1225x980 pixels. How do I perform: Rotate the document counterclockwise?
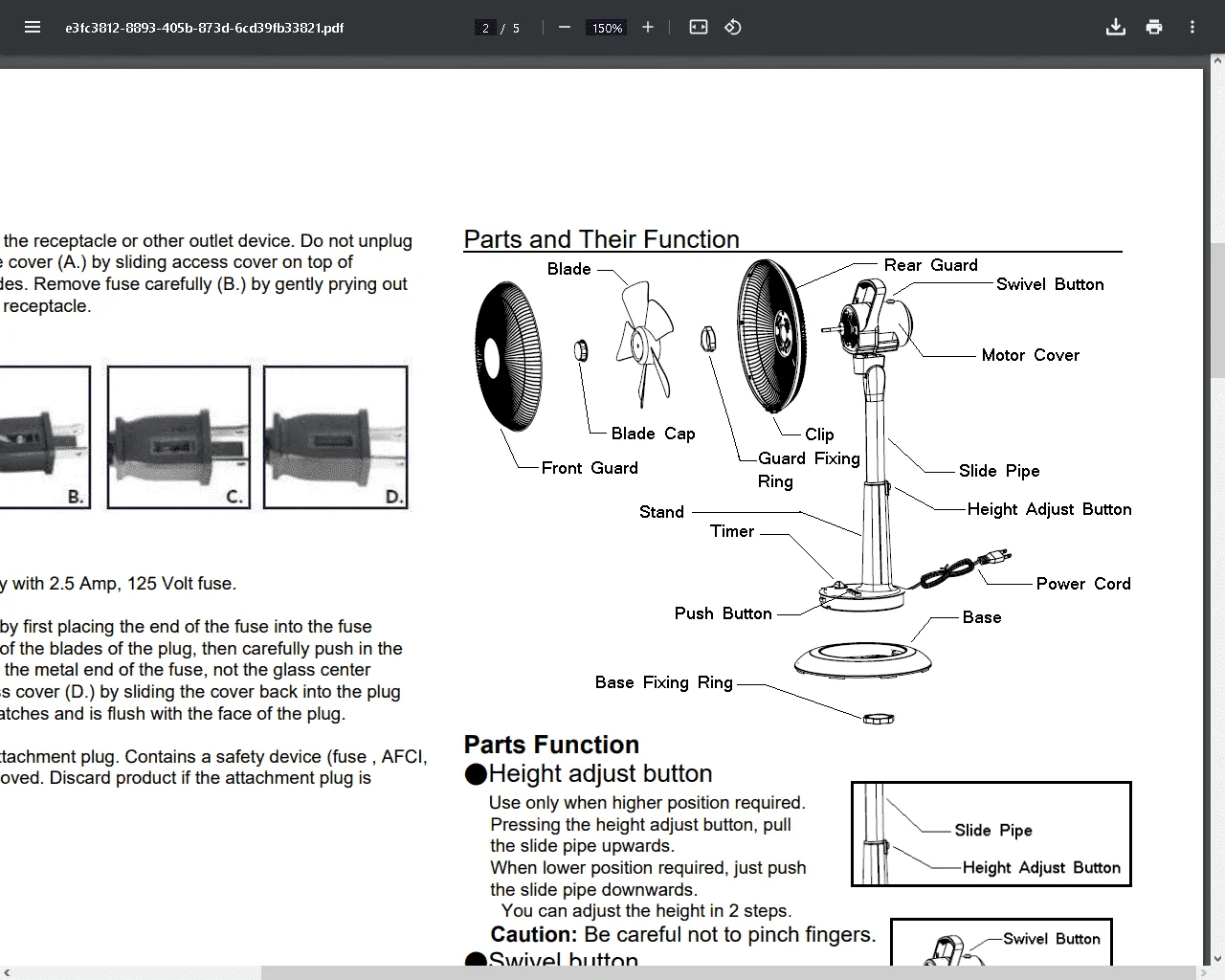tap(733, 27)
